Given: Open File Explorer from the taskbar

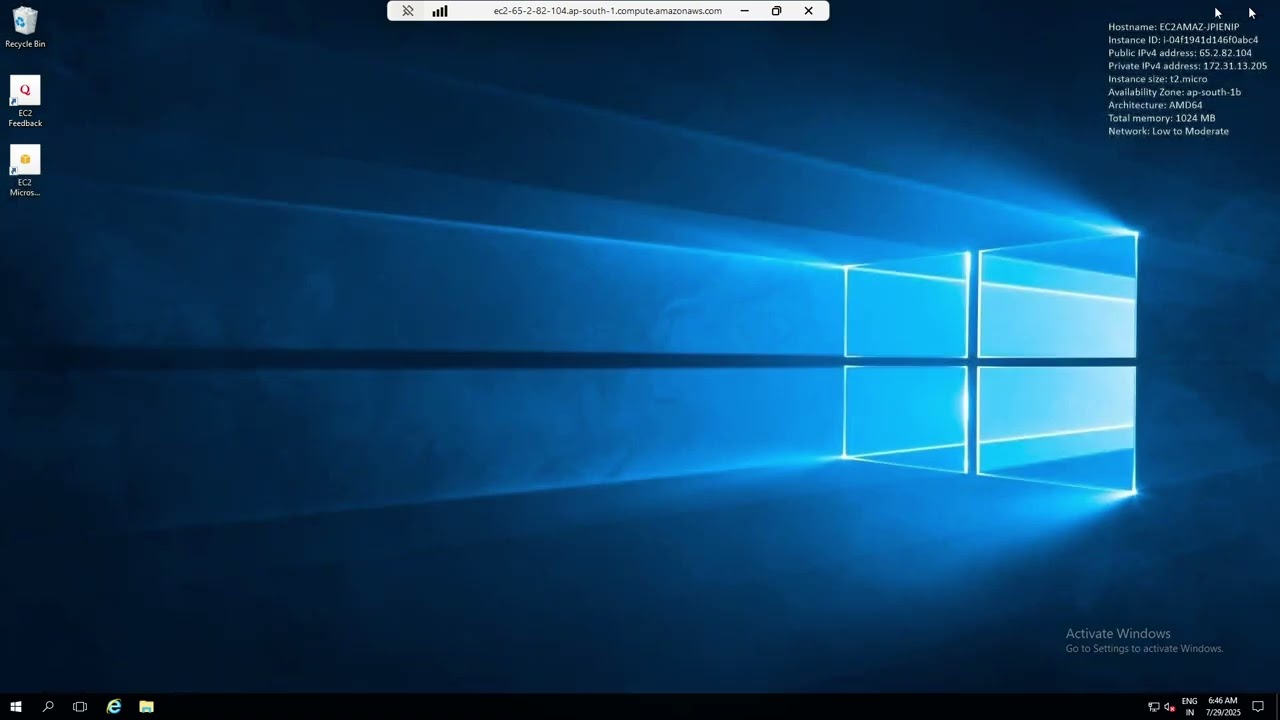Looking at the screenshot, I should (146, 707).
